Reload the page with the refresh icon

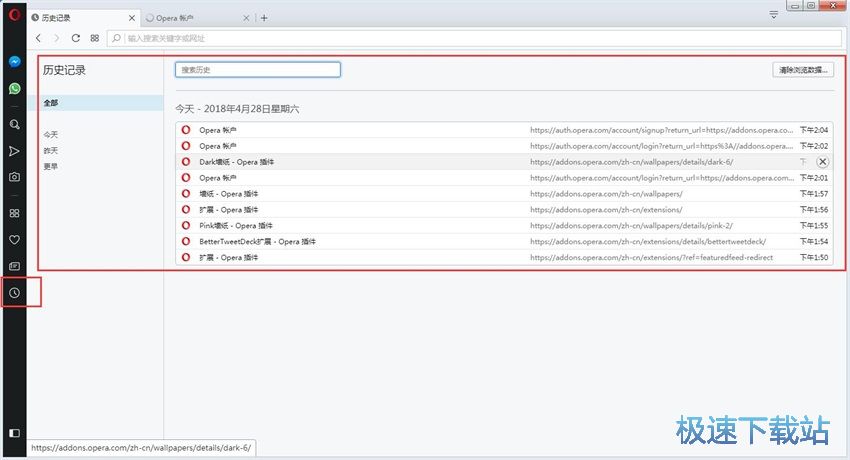click(x=76, y=38)
